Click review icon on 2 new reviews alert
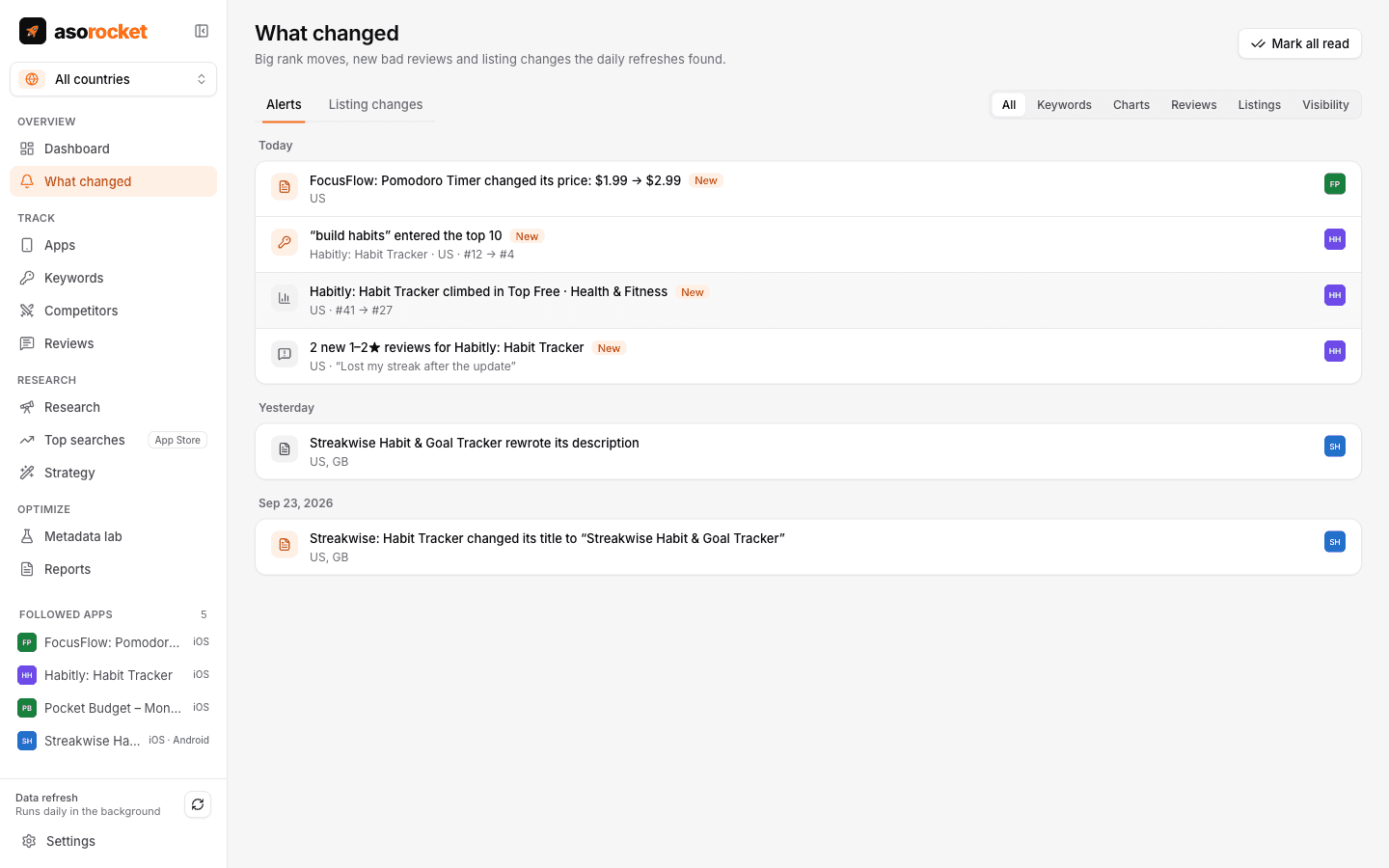 (285, 355)
